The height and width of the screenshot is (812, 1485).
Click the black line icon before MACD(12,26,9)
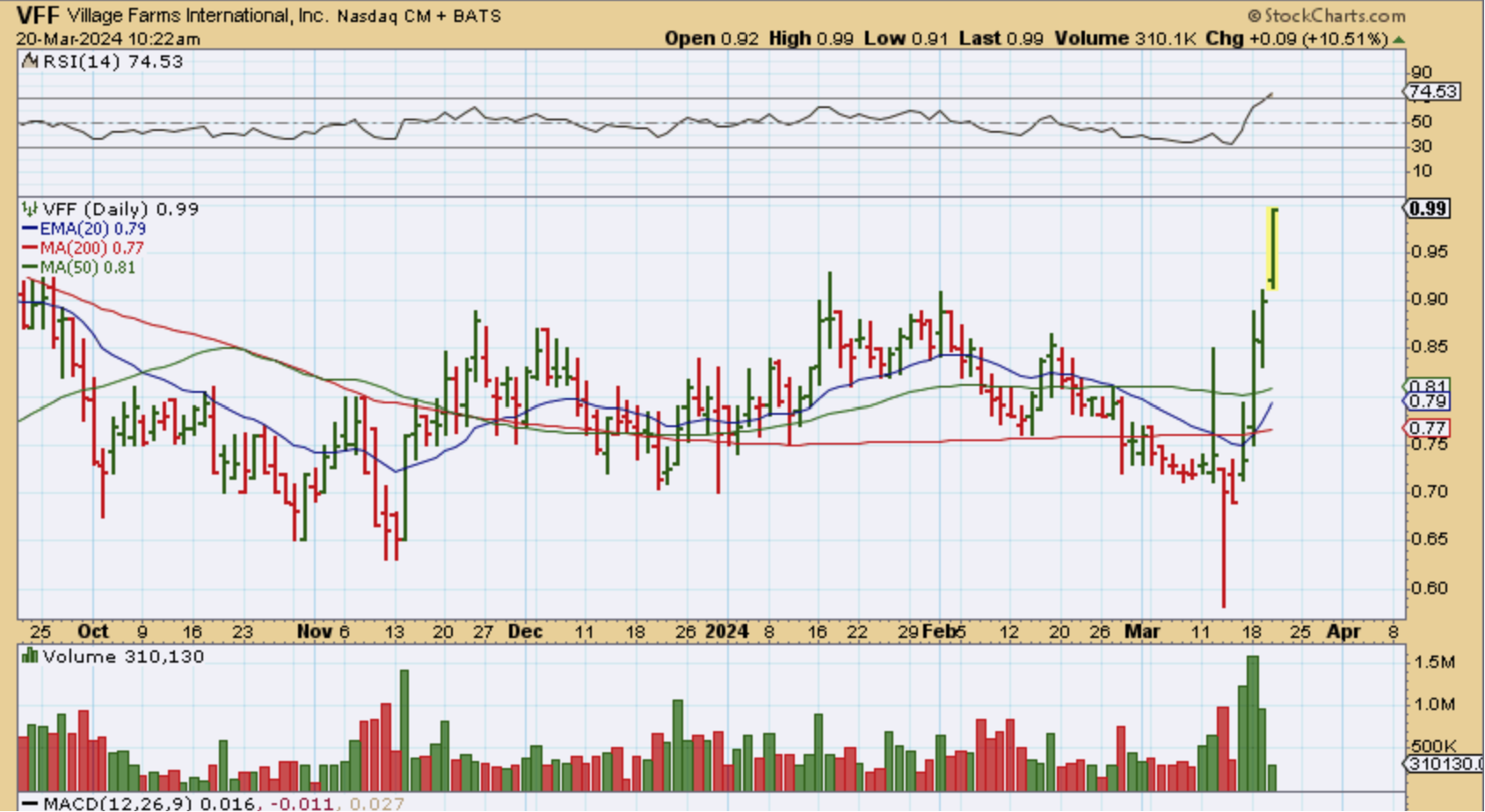[29, 803]
